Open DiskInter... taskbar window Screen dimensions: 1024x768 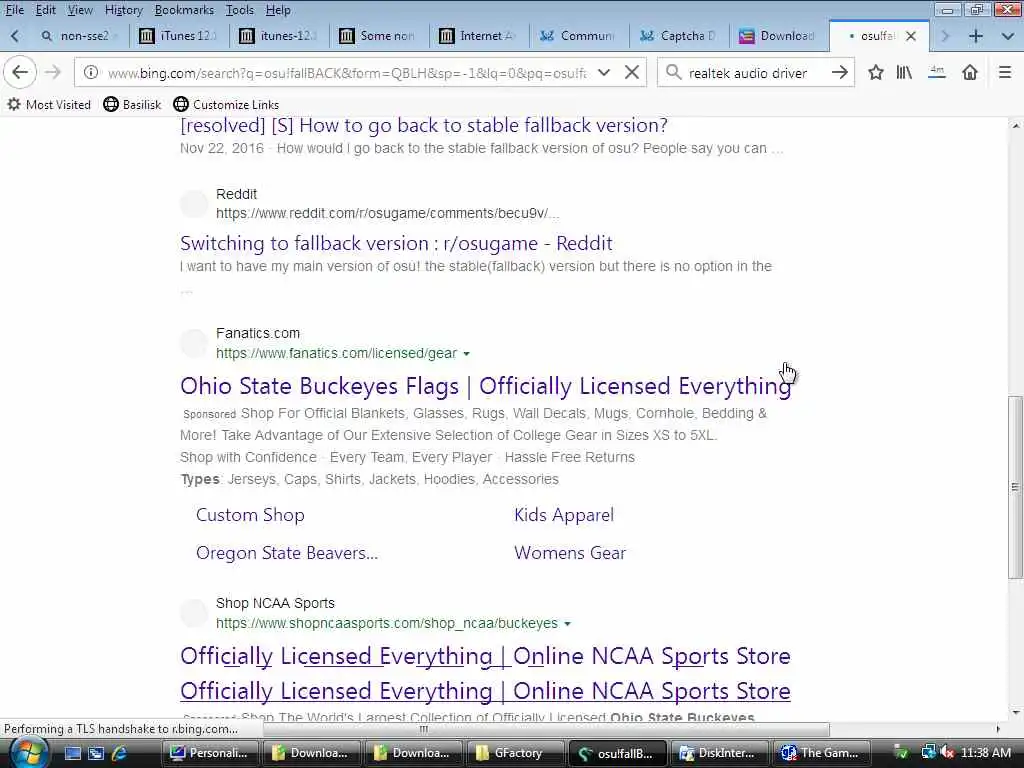click(x=718, y=753)
